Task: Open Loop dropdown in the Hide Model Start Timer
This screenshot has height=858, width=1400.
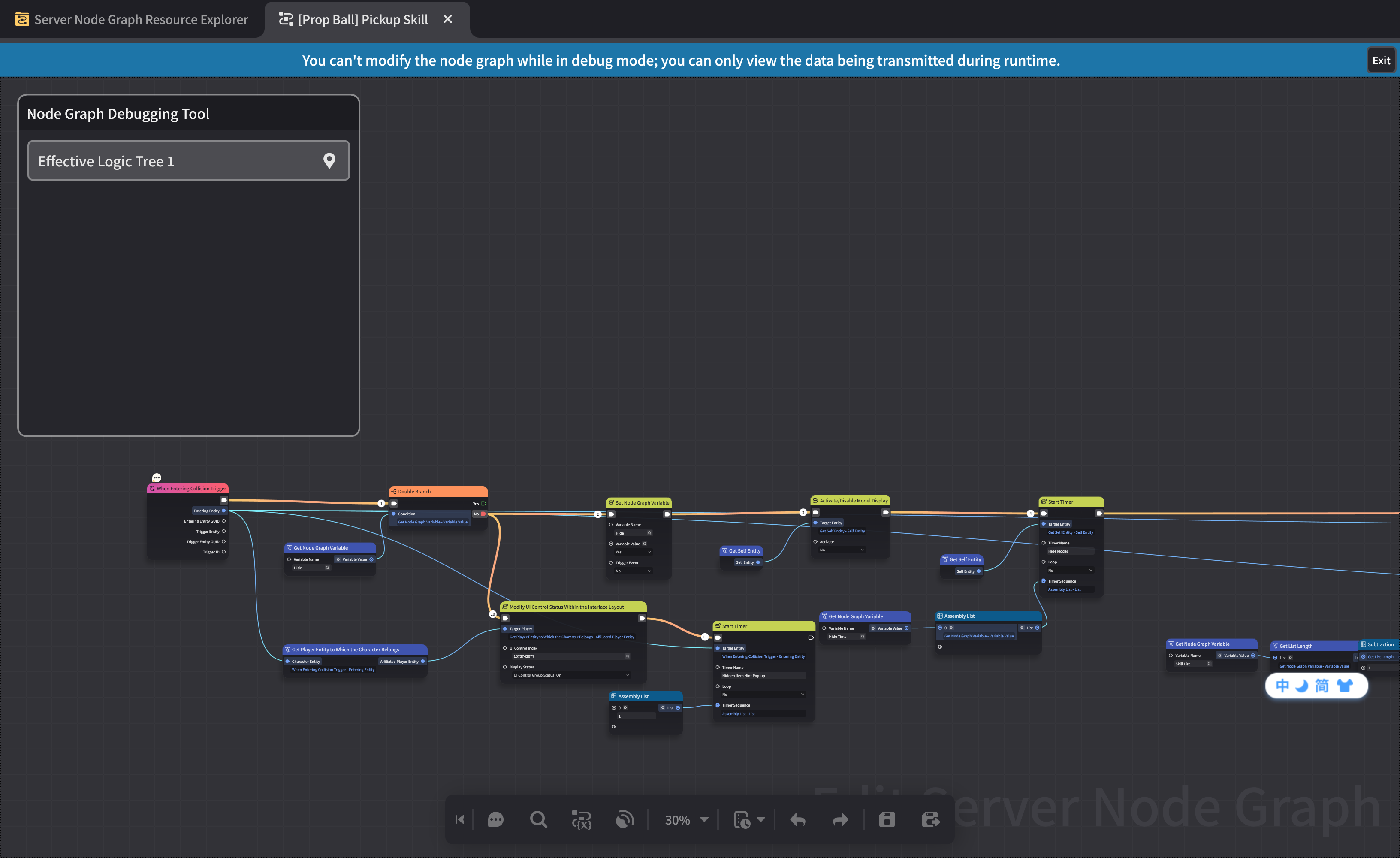Action: click(x=1071, y=571)
